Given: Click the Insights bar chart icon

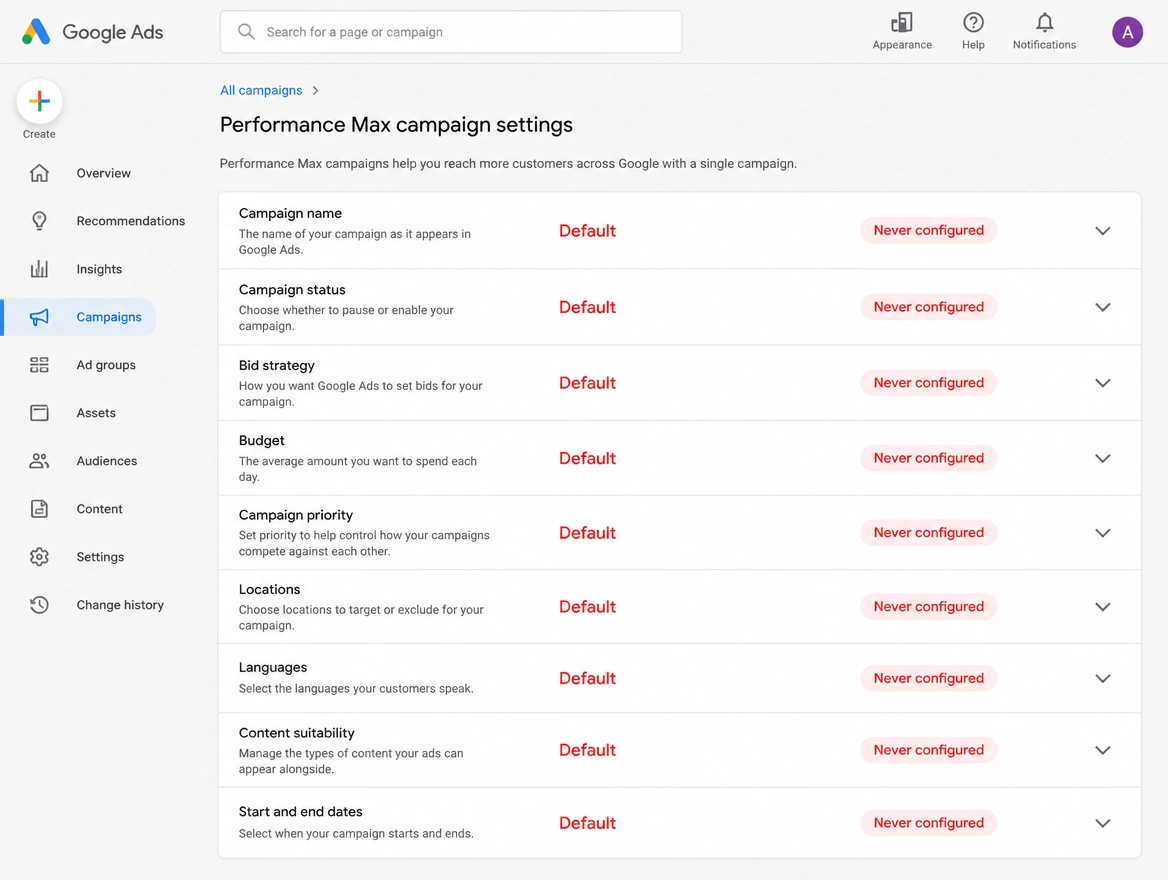Looking at the screenshot, I should click(39, 269).
